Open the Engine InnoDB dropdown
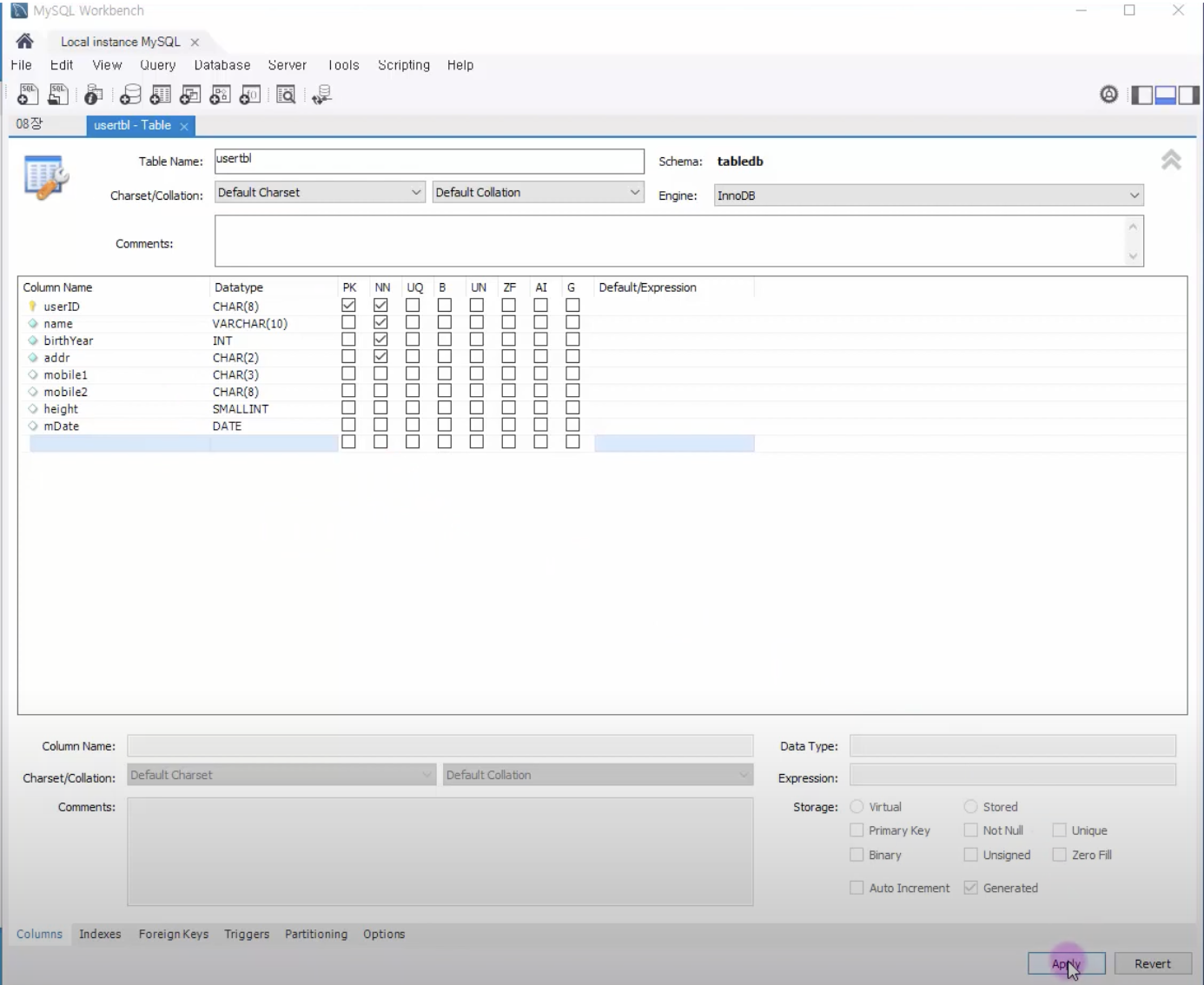The height and width of the screenshot is (985, 1204). pos(929,195)
